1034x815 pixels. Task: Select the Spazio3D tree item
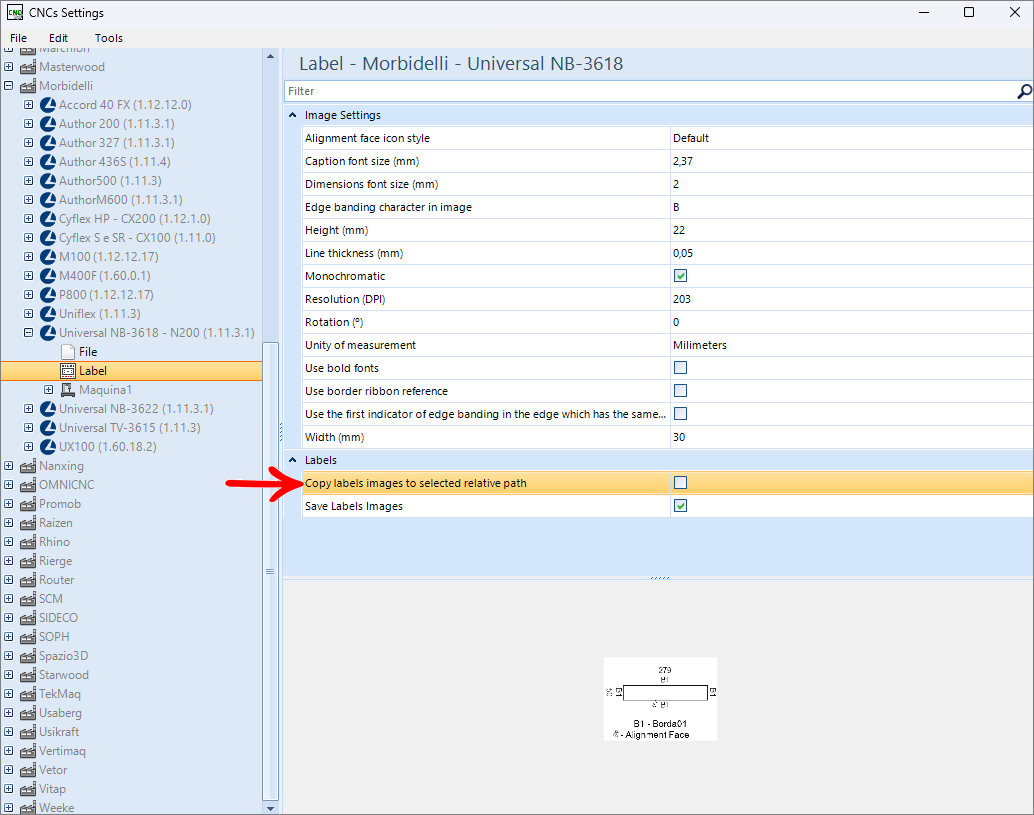63,656
